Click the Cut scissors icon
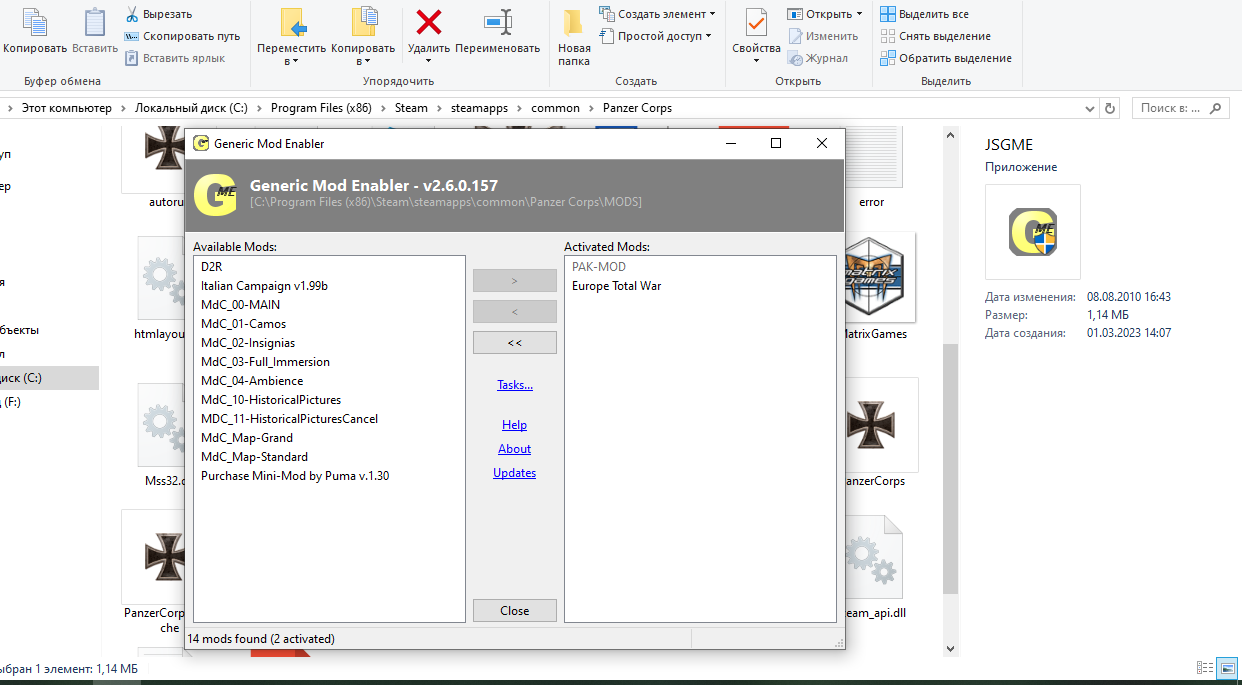Viewport: 1242px width, 685px height. 132,14
